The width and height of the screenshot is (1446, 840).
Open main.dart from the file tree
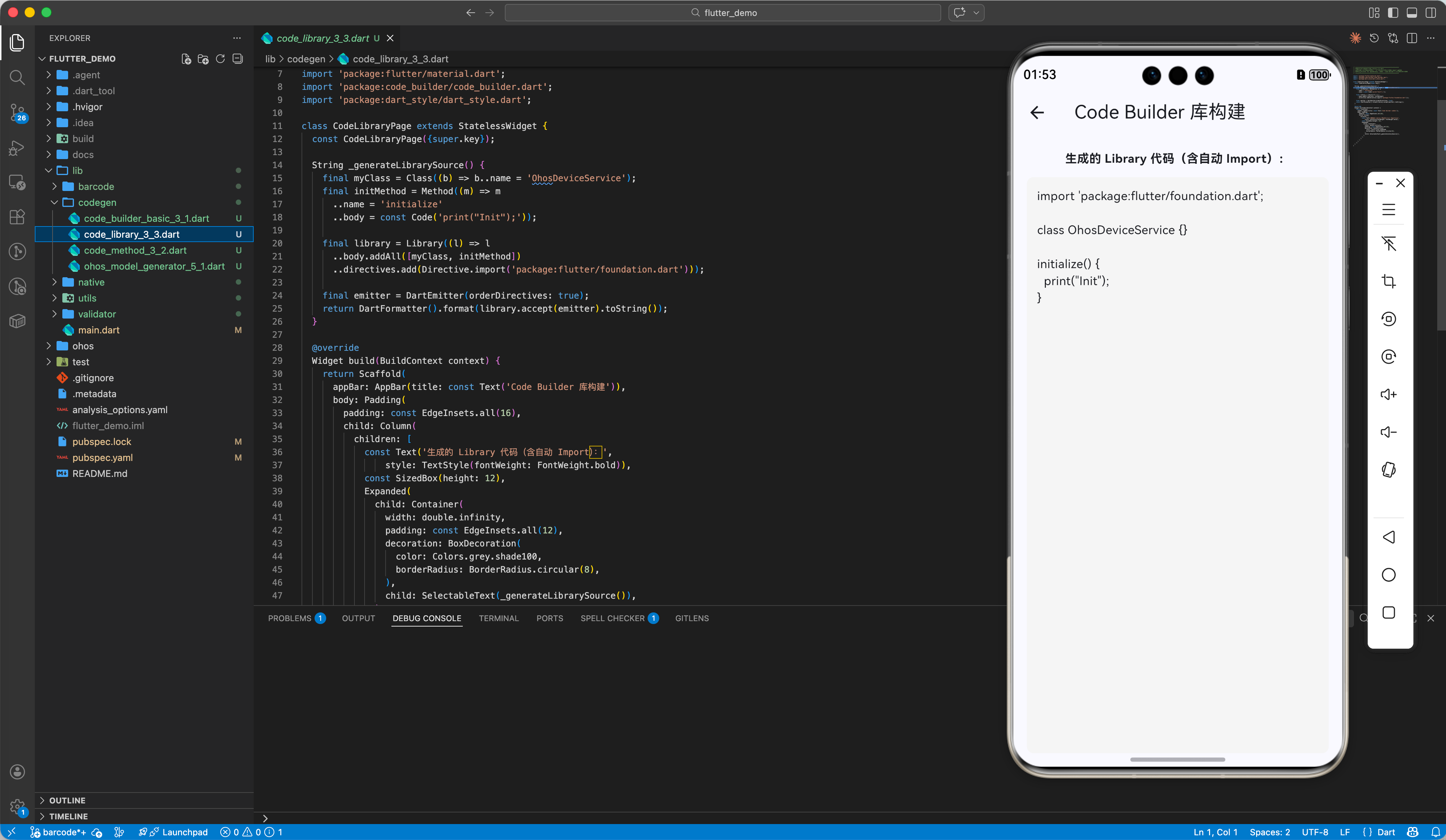[99, 330]
